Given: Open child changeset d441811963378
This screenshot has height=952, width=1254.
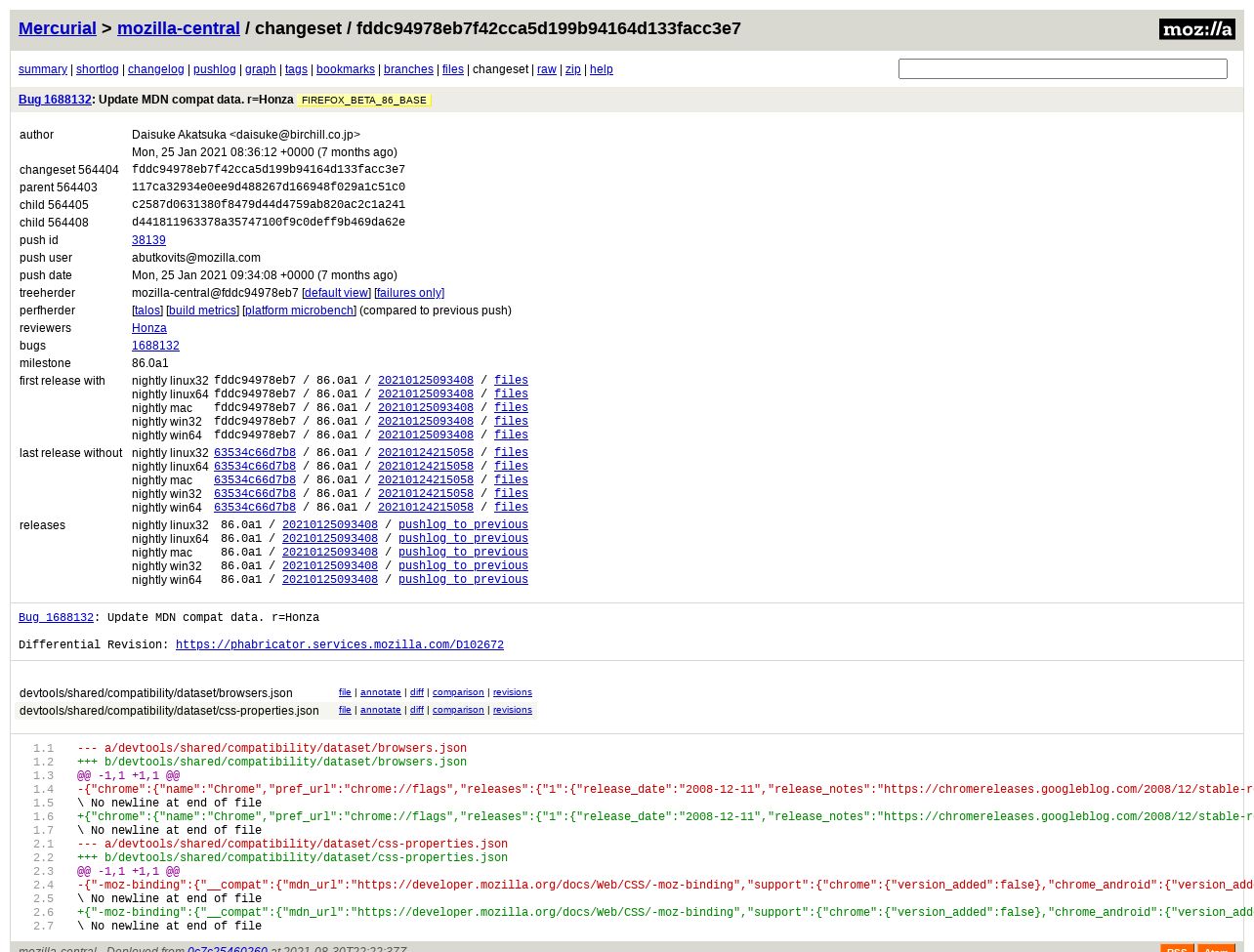Looking at the screenshot, I should point(269,223).
